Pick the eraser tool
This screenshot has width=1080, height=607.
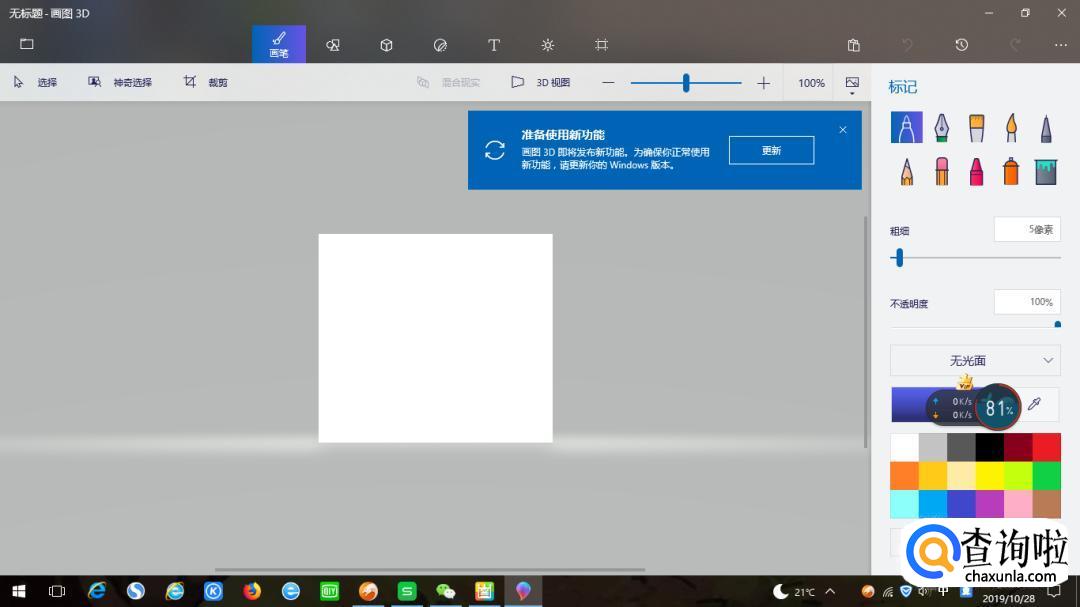(941, 171)
